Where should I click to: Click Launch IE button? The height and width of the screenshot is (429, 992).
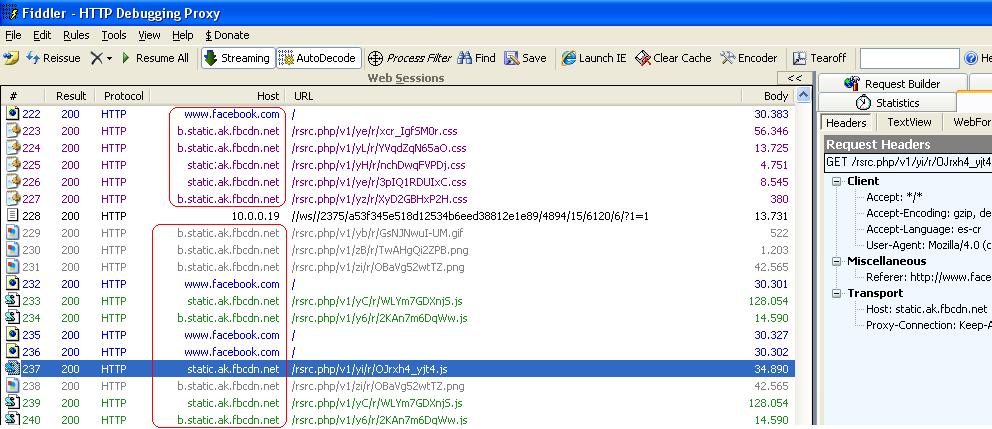(x=593, y=58)
